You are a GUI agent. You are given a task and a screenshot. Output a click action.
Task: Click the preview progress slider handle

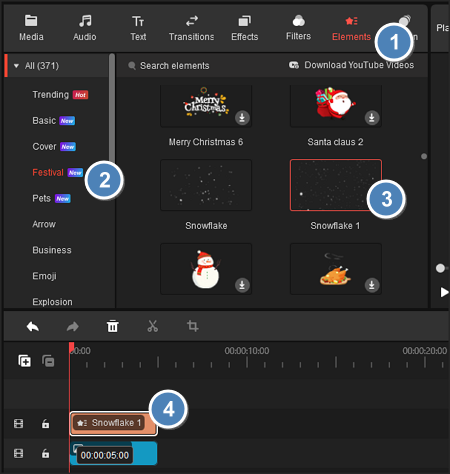(440, 268)
